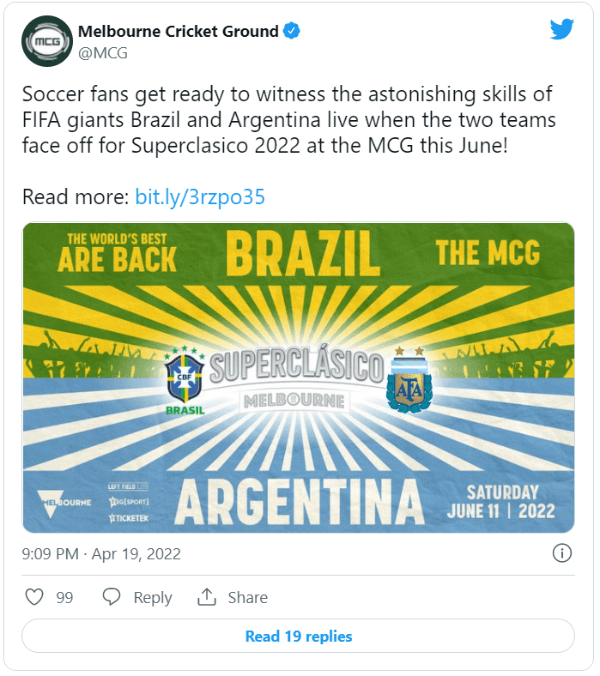Screen dimensions: 600x676
Task: Click the blue verified badge
Action: (291, 31)
